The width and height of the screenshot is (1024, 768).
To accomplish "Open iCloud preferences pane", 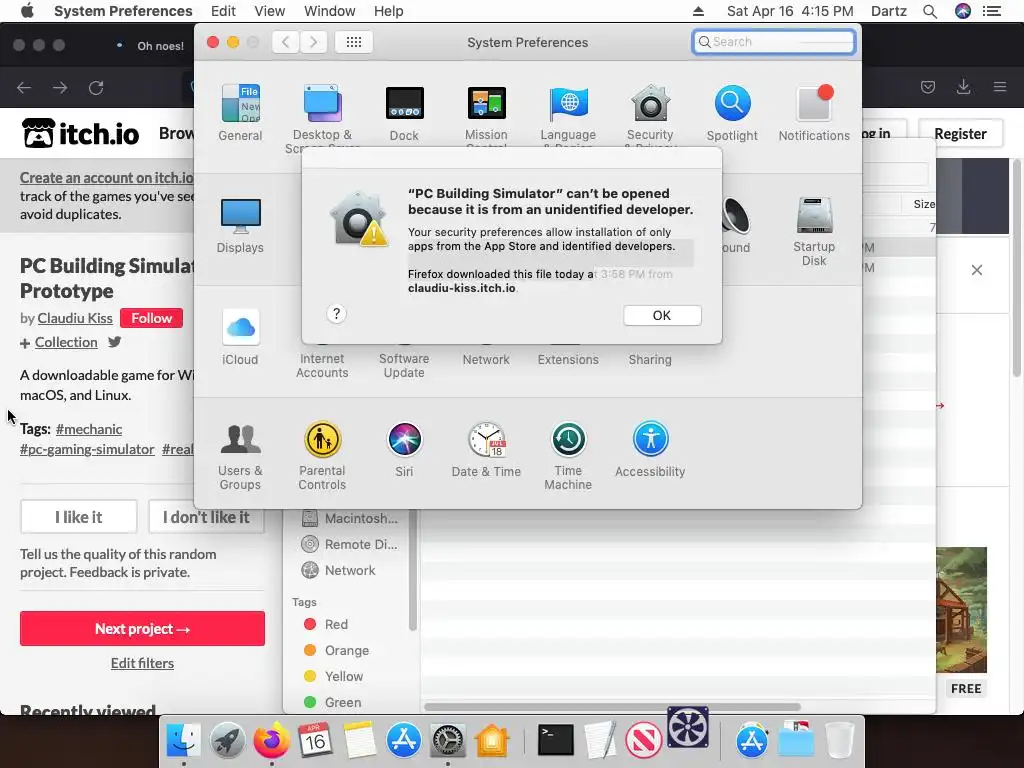I will point(240,337).
